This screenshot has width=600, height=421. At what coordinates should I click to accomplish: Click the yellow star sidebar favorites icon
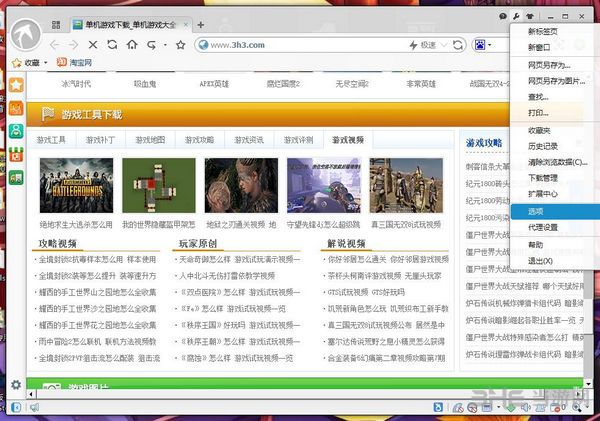pos(16,85)
